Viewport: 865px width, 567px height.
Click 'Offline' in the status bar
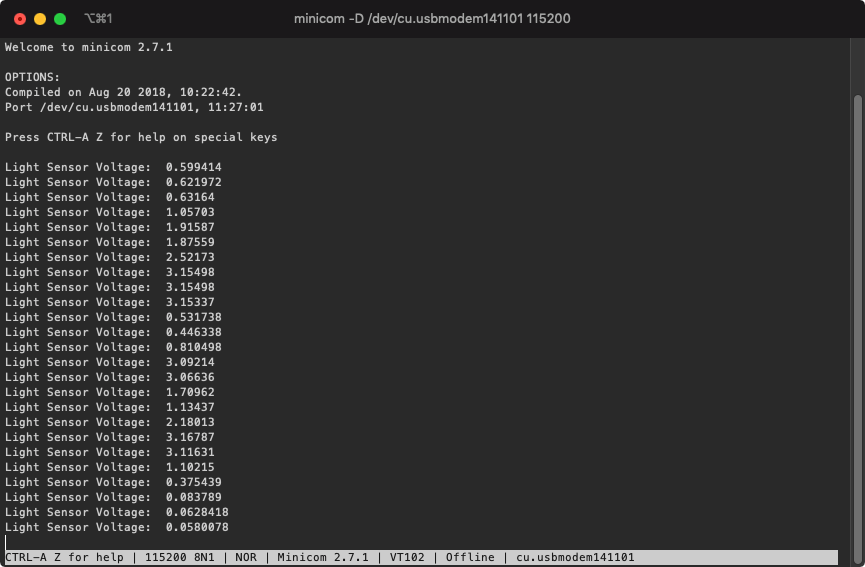coord(470,558)
